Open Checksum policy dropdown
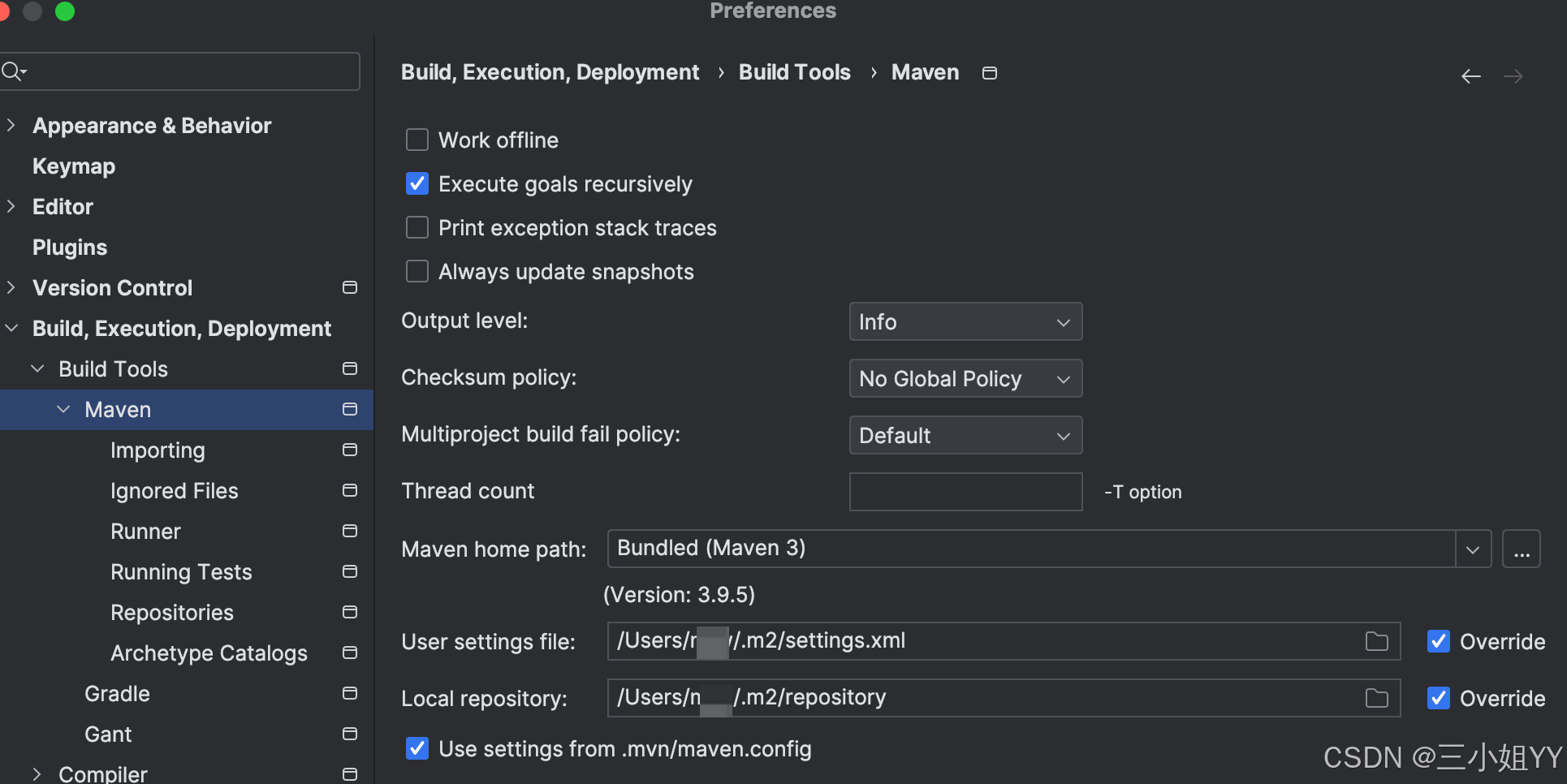The height and width of the screenshot is (784, 1567). tap(965, 379)
